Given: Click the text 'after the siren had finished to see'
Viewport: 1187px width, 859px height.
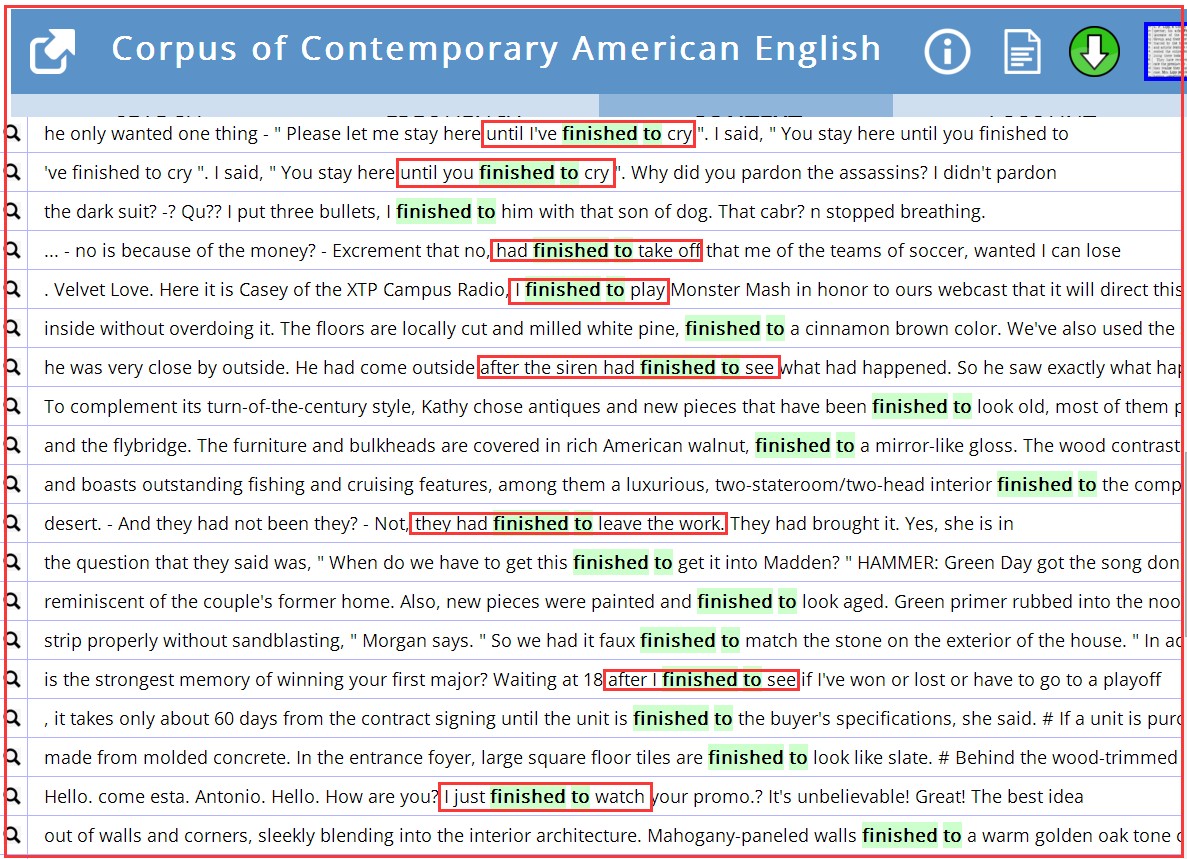Looking at the screenshot, I should point(628,368).
